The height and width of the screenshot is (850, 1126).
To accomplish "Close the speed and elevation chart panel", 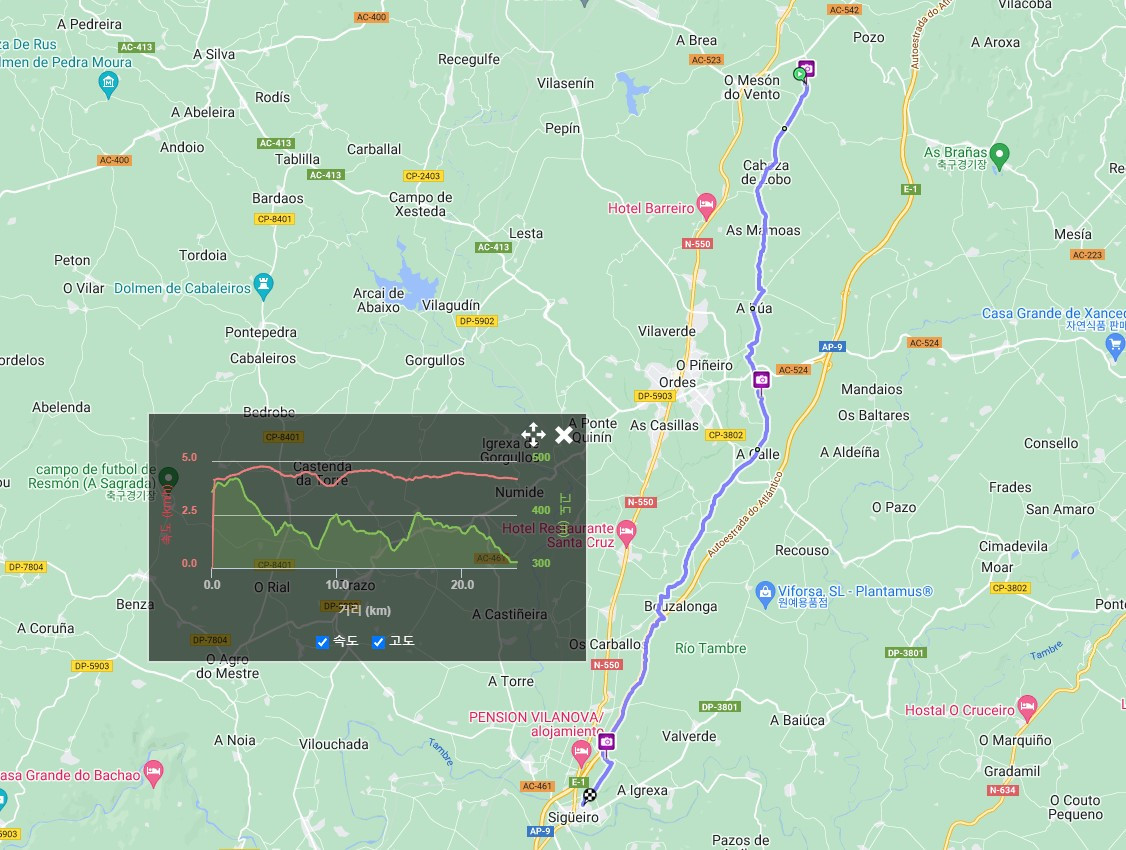I will click(564, 434).
